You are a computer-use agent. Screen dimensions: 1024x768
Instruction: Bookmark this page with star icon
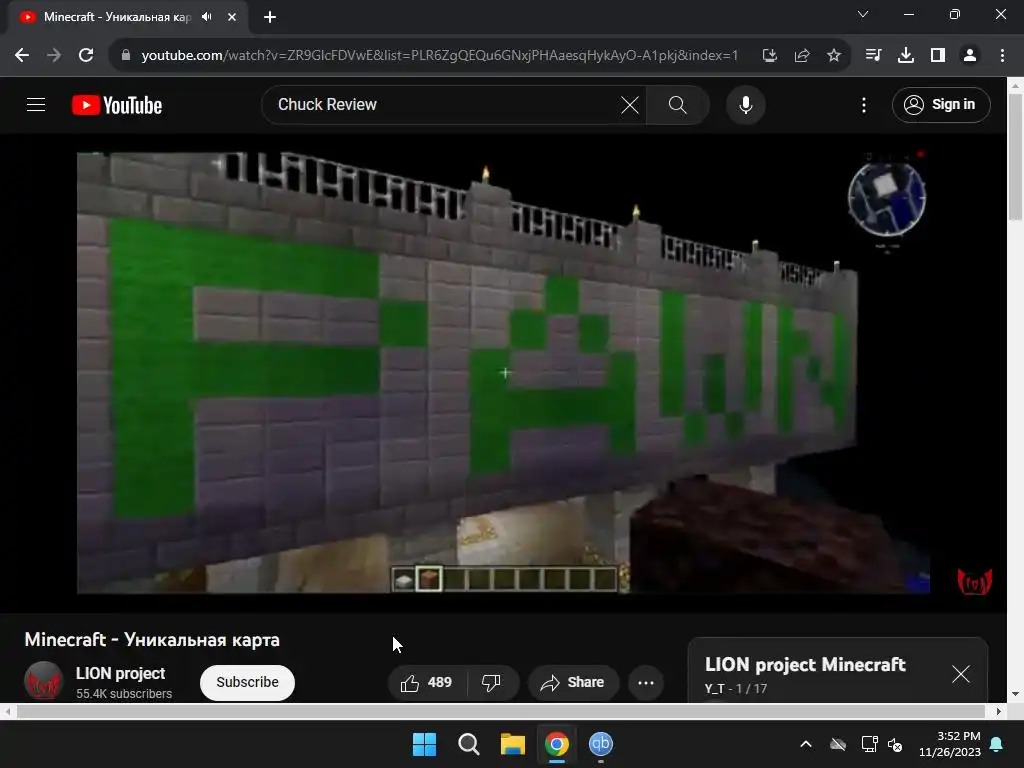(x=834, y=55)
